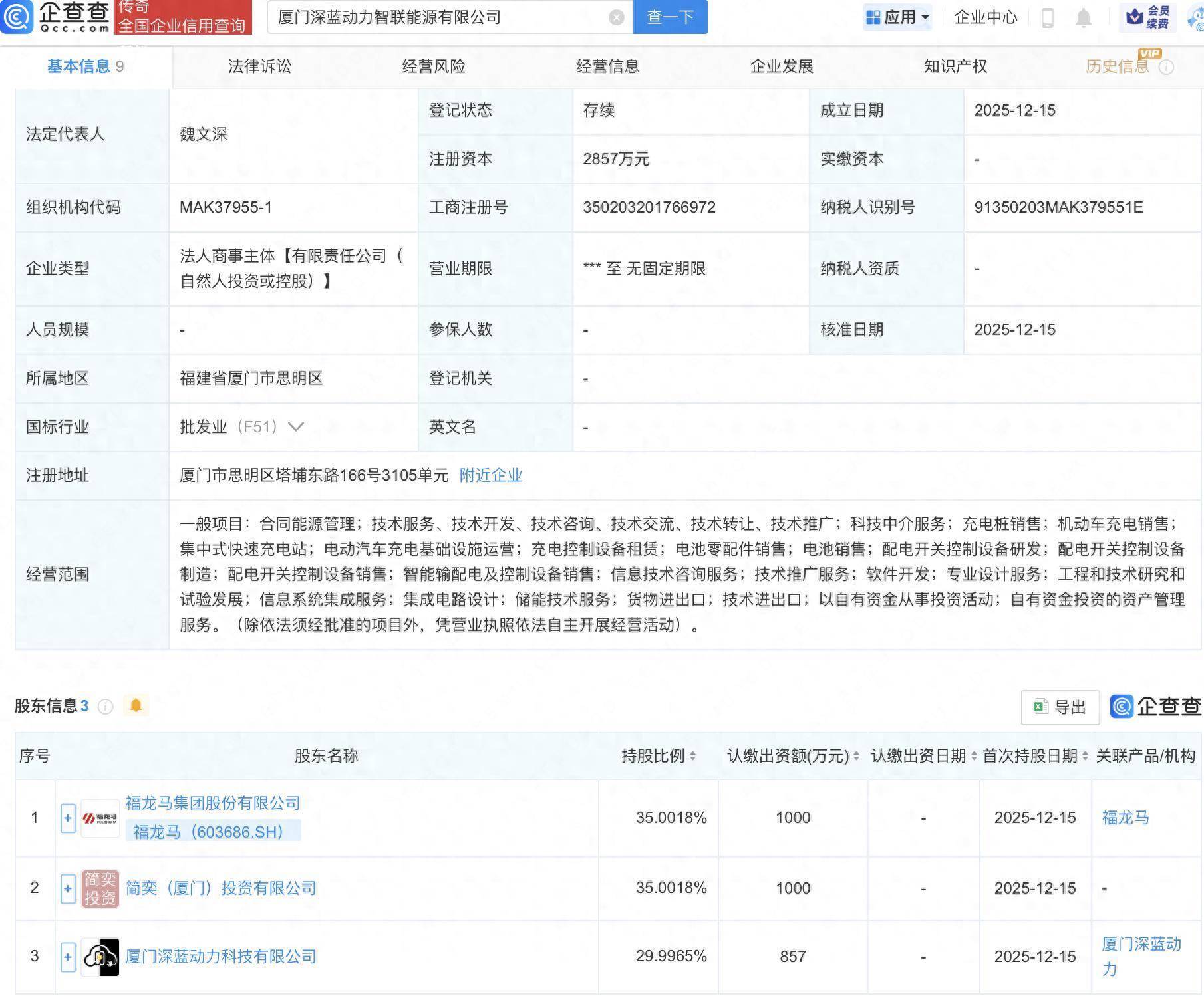
Task: Click the 查一下 search button
Action: click(x=669, y=17)
